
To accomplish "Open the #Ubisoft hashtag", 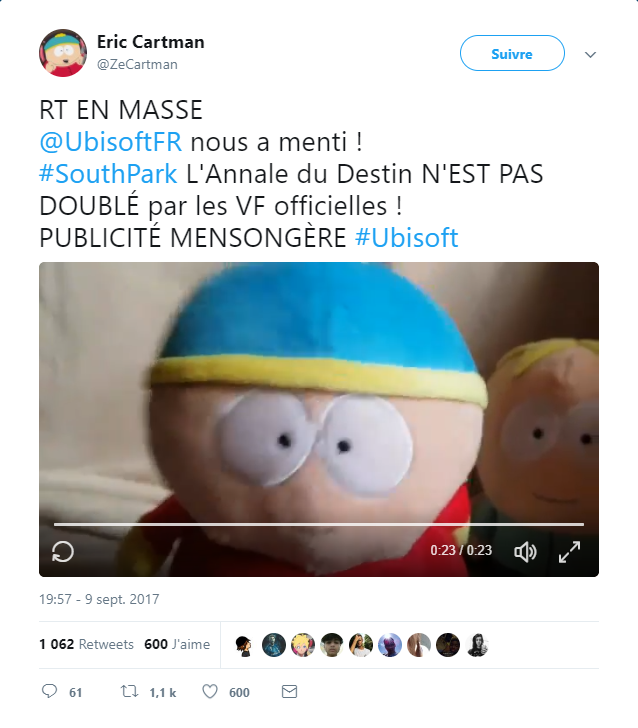I will pyautogui.click(x=407, y=238).
